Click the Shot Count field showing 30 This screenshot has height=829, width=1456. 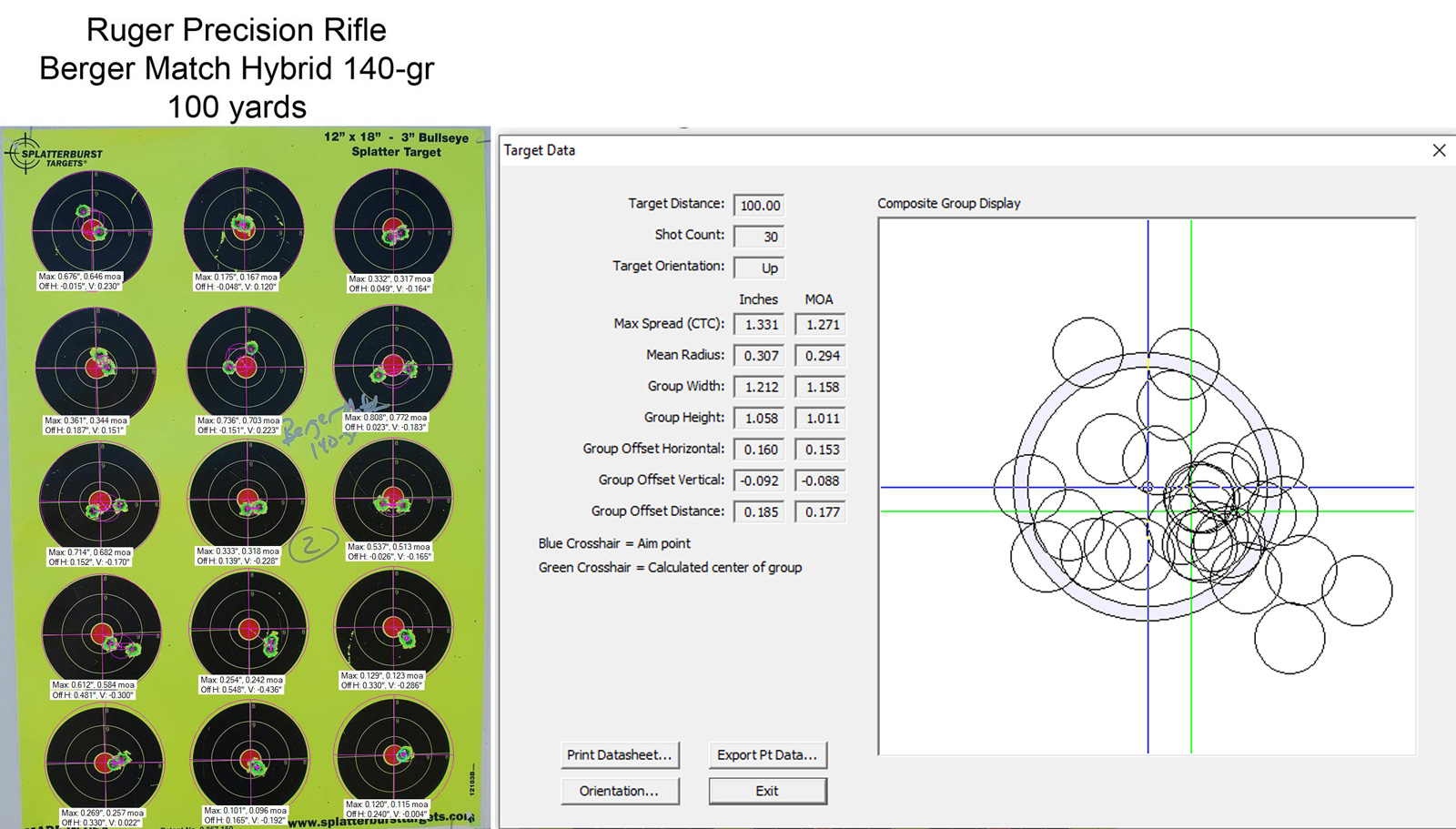pos(759,237)
